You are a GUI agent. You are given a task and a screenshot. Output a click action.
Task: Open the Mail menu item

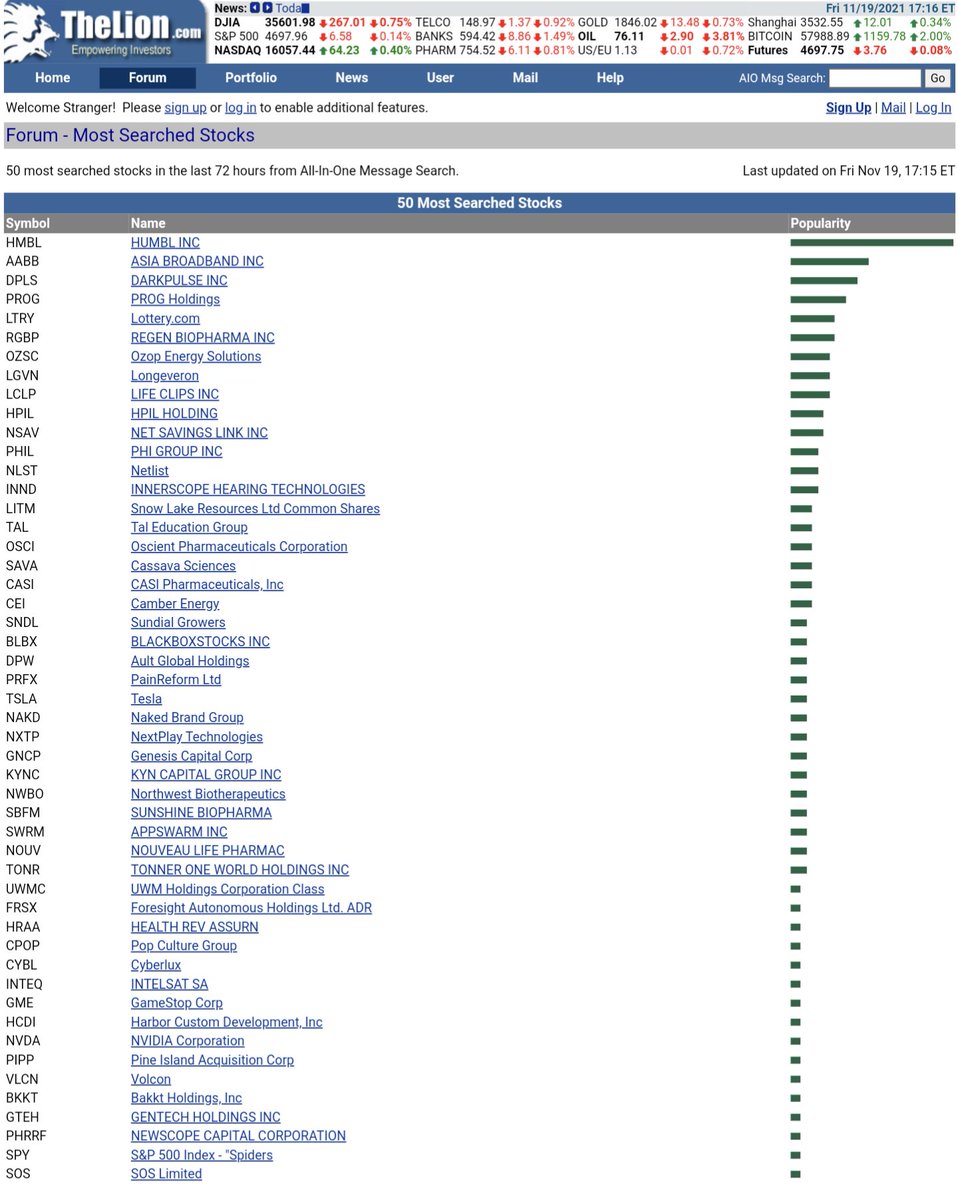coord(525,78)
